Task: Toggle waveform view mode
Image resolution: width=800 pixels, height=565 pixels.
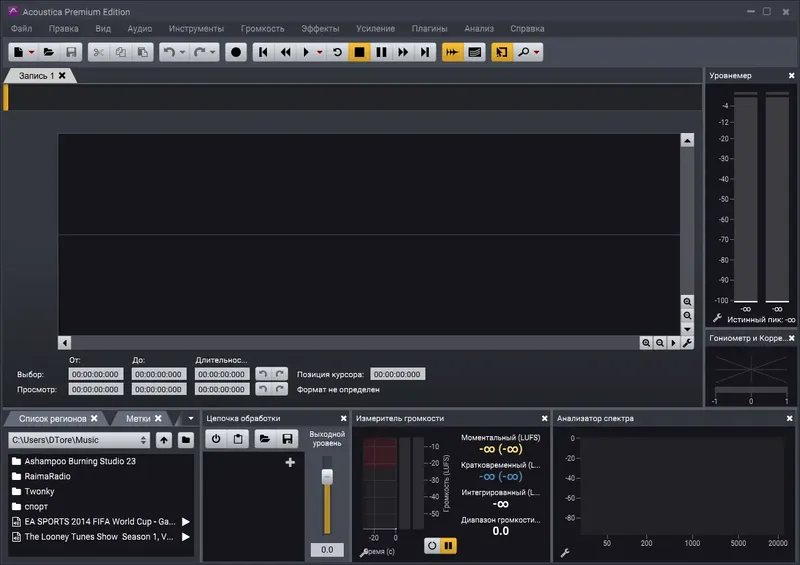Action: [x=452, y=52]
